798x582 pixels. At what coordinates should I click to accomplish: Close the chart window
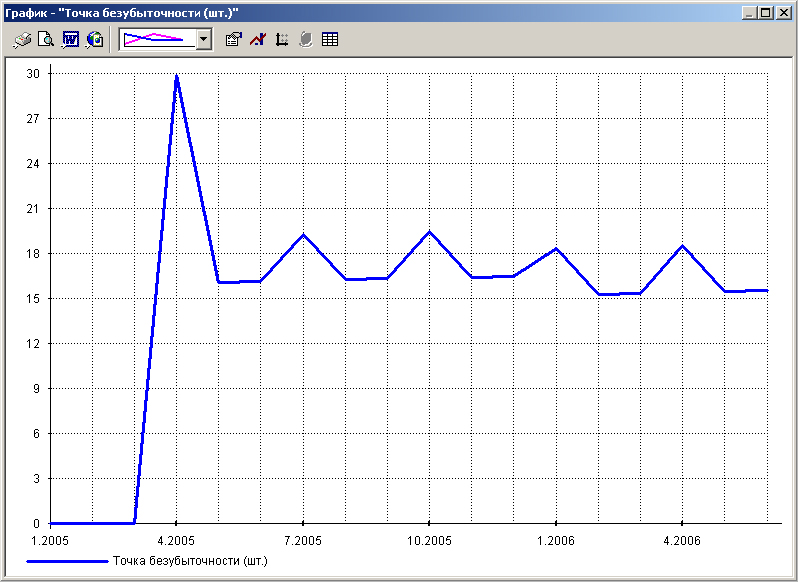[x=784, y=13]
